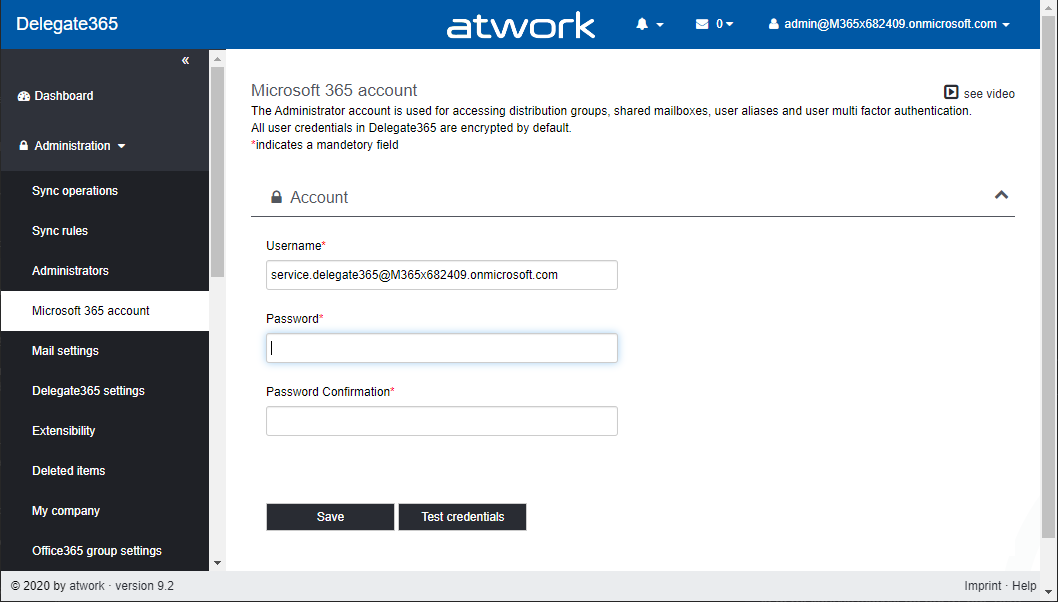The width and height of the screenshot is (1058, 602).
Task: Click the Help link in footer
Action: click(1024, 586)
